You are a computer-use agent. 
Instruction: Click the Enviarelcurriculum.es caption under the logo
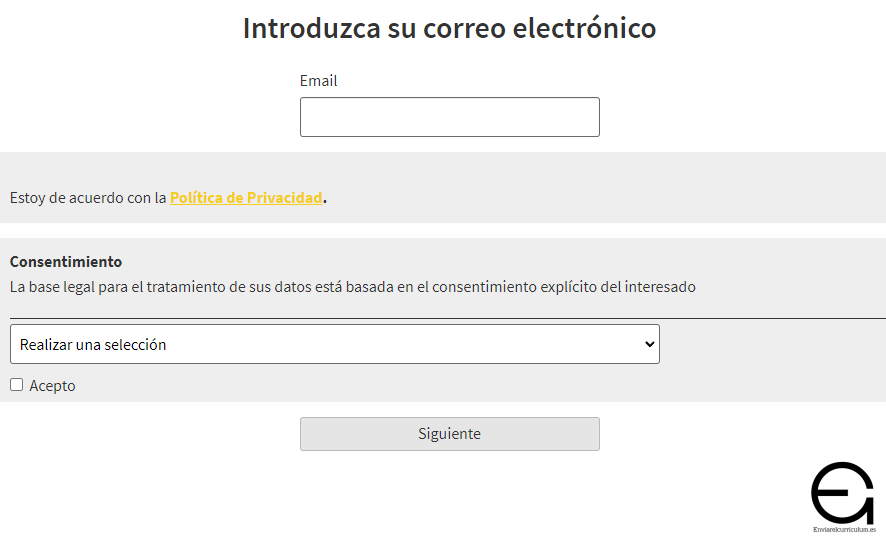pos(844,529)
